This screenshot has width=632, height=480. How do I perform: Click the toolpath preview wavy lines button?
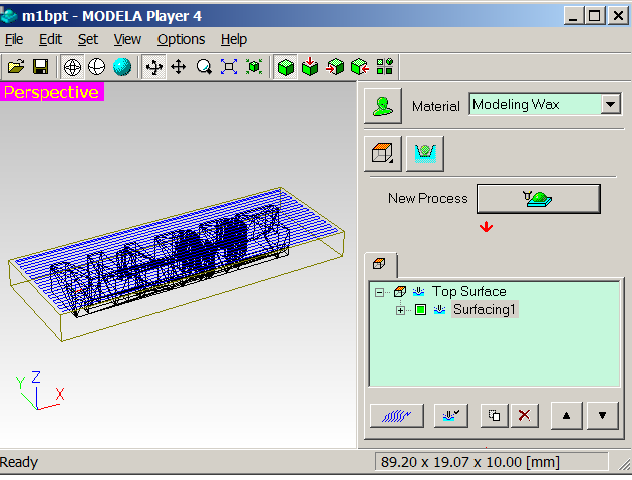point(397,416)
